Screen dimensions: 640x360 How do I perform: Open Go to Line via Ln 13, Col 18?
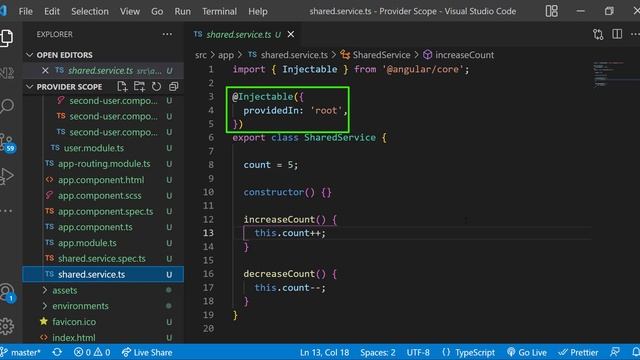(324, 352)
